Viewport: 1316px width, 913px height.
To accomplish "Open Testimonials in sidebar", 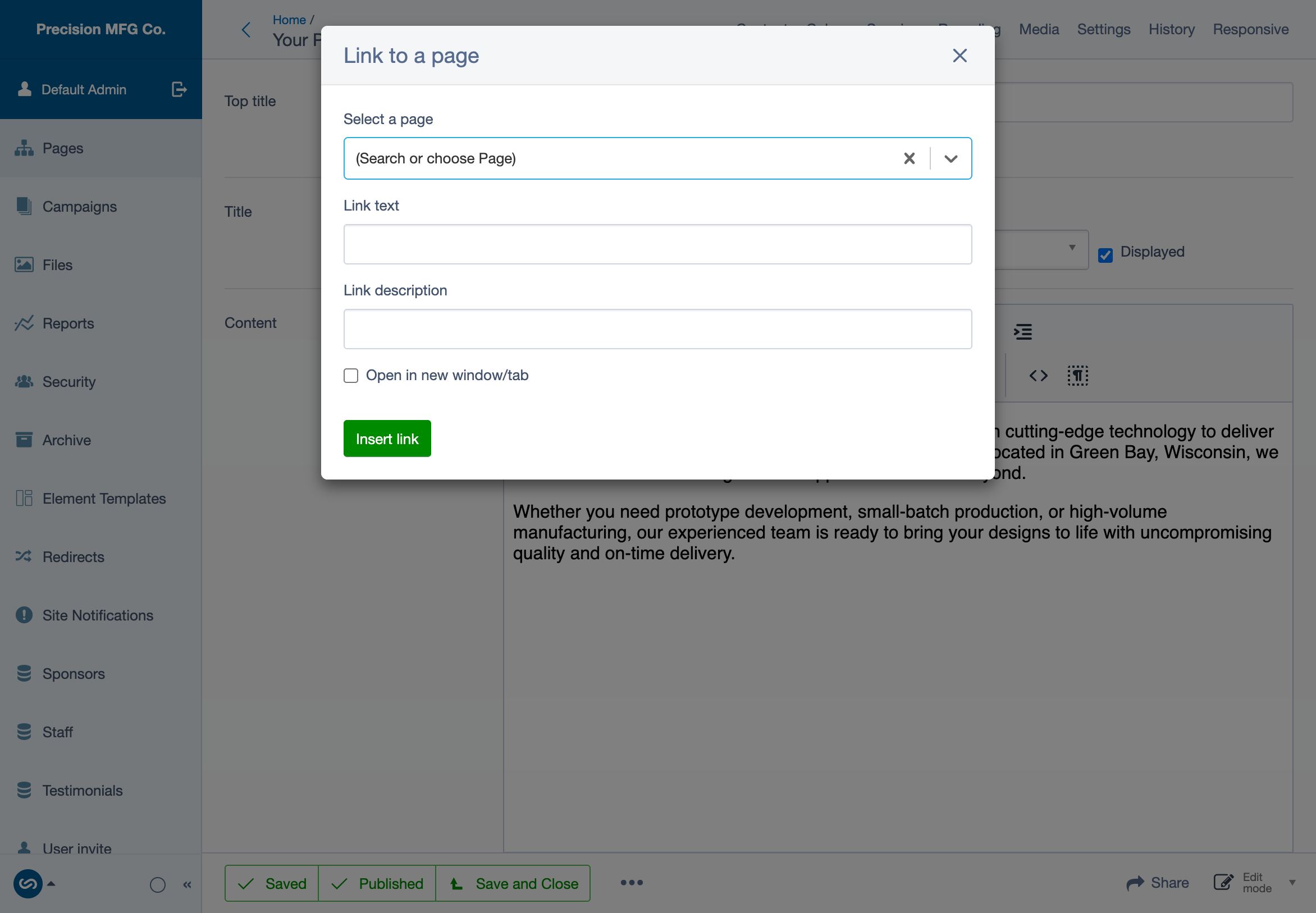I will click(100, 790).
